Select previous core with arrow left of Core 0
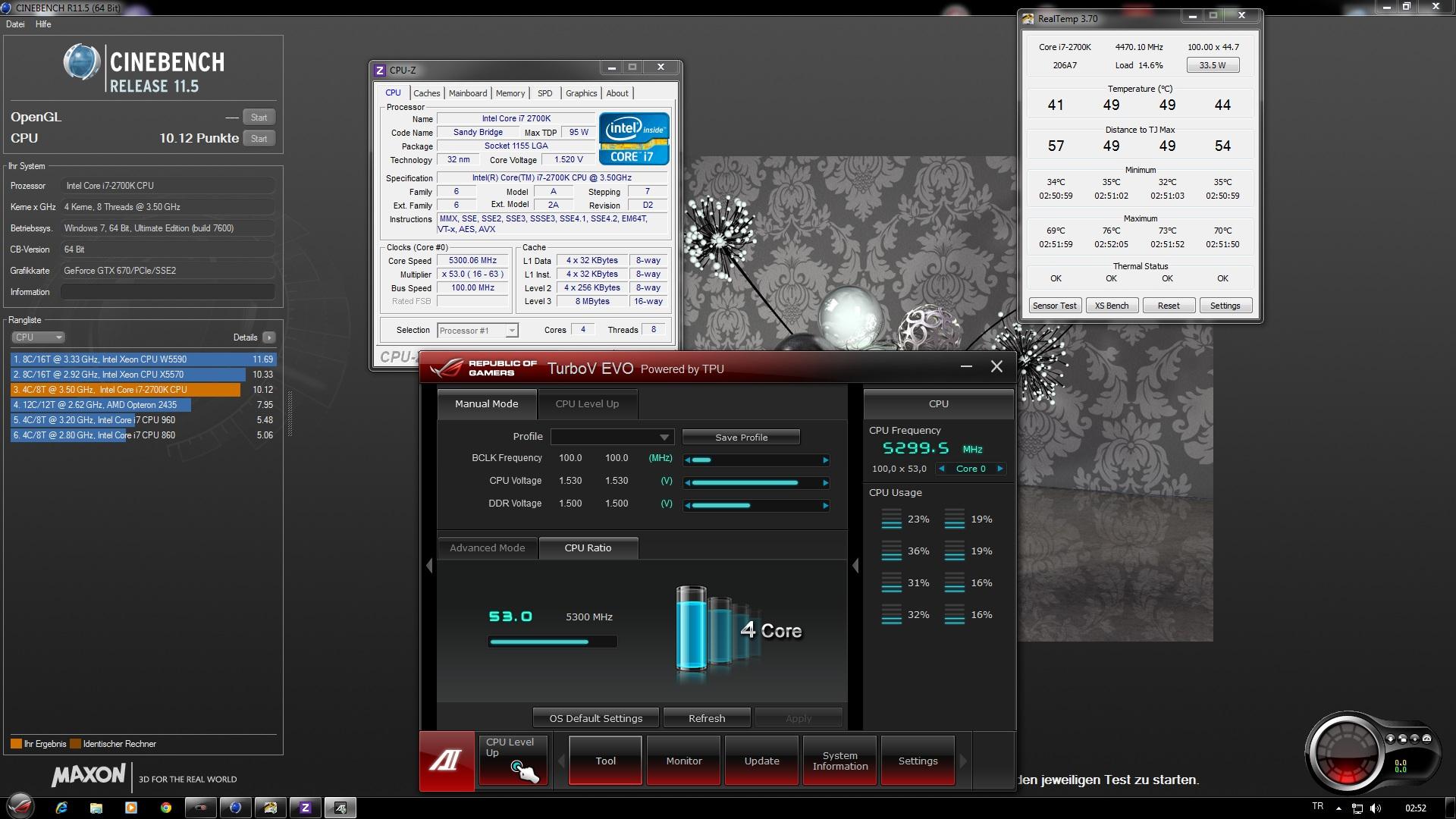Screen dimensions: 1456x819 [x=942, y=469]
